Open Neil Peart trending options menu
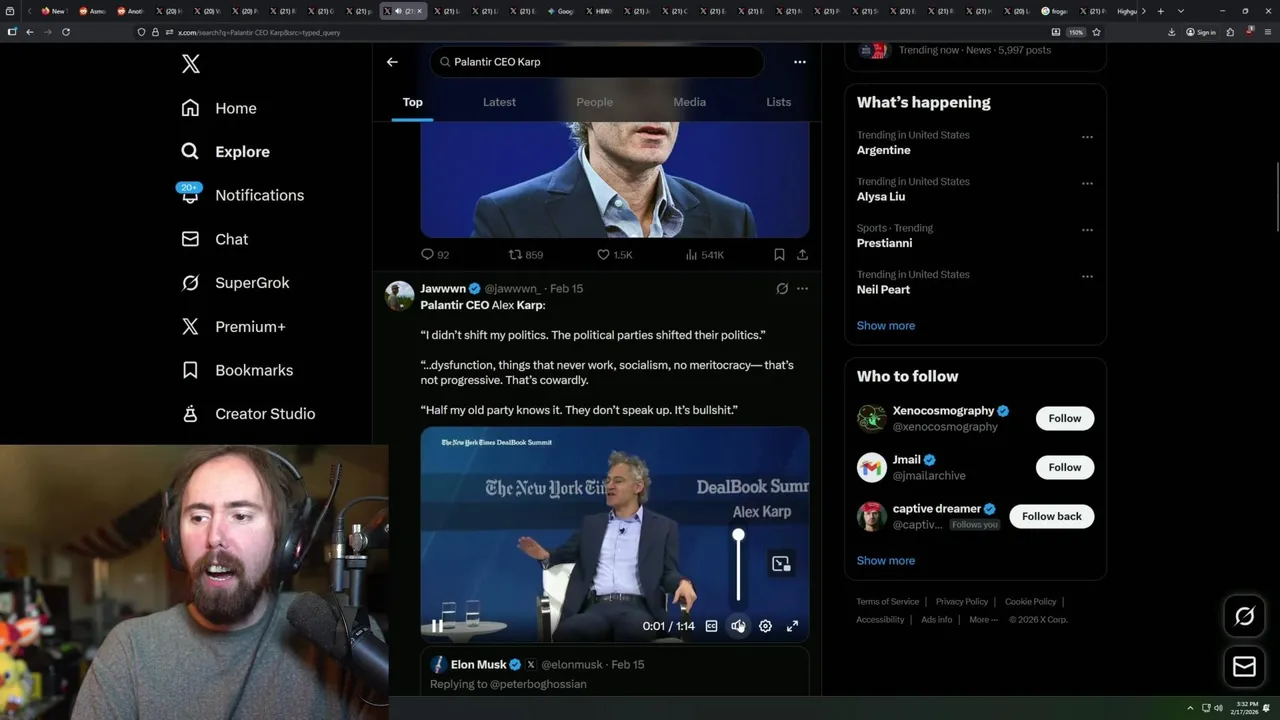The image size is (1280, 720). pyautogui.click(x=1087, y=277)
